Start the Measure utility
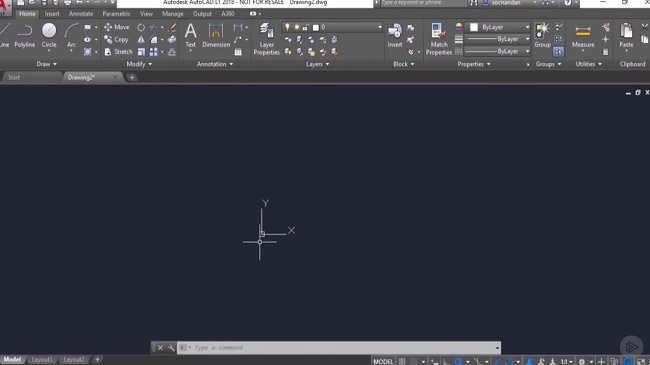The height and width of the screenshot is (365, 650). (x=583, y=36)
